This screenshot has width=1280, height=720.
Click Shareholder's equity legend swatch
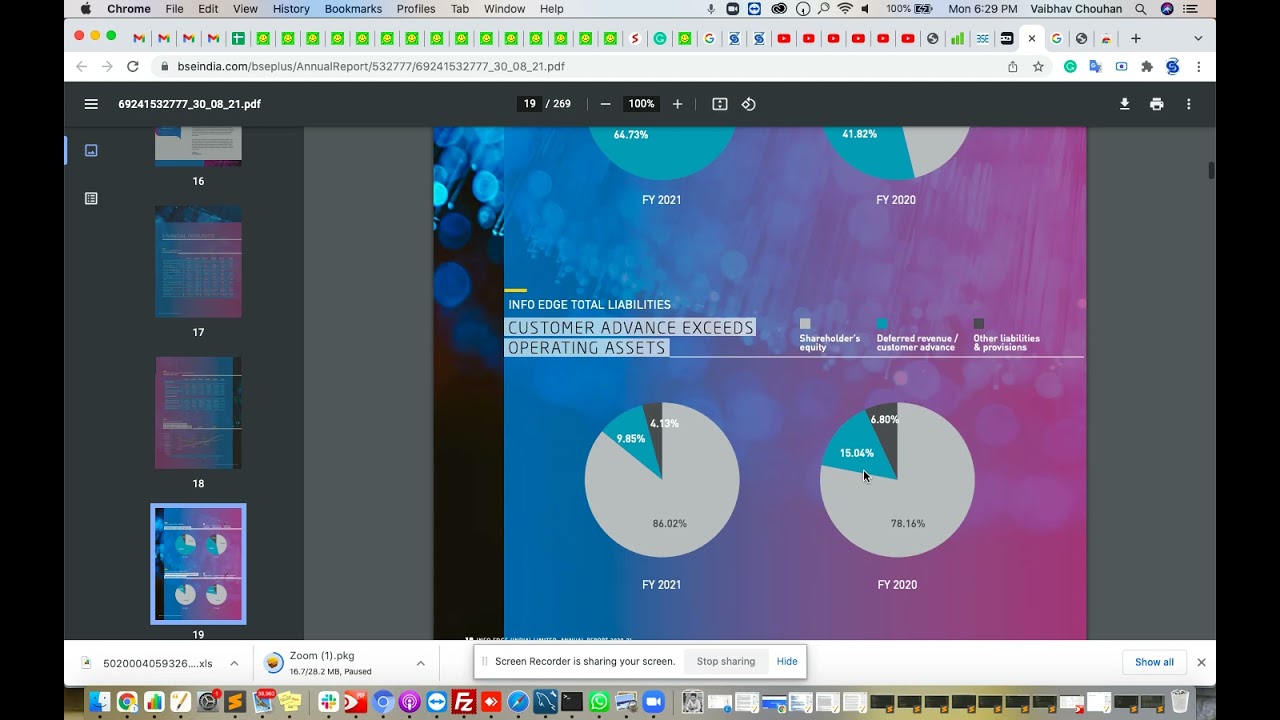pyautogui.click(x=805, y=324)
